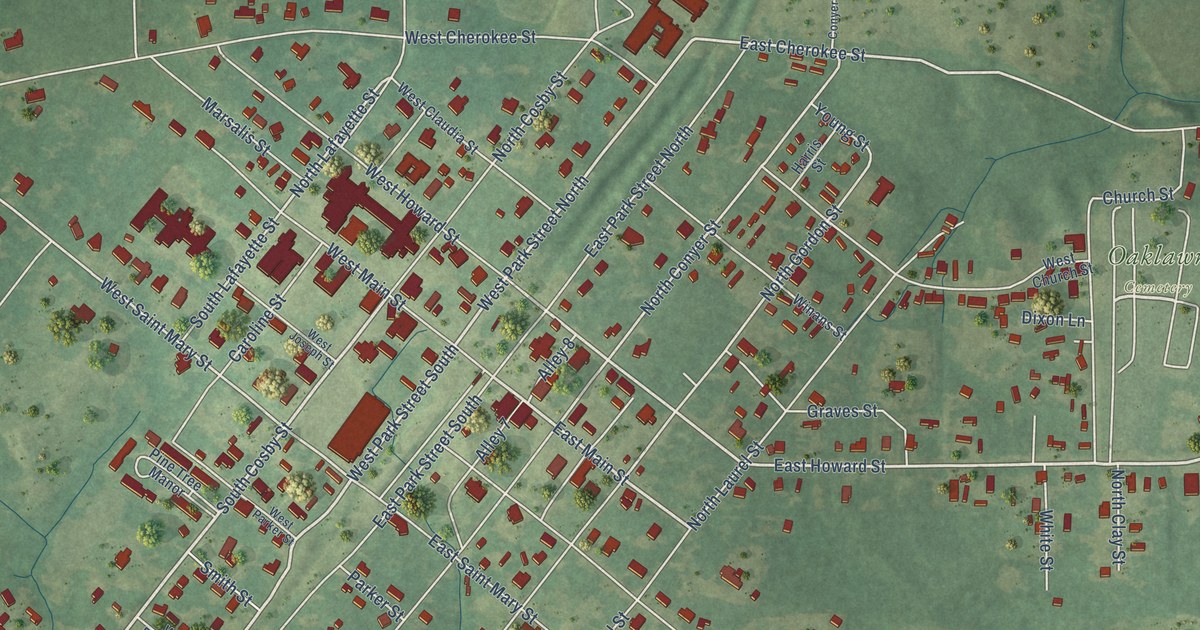Click the East Park Street North label
This screenshot has width=1200, height=630.
tap(640, 189)
